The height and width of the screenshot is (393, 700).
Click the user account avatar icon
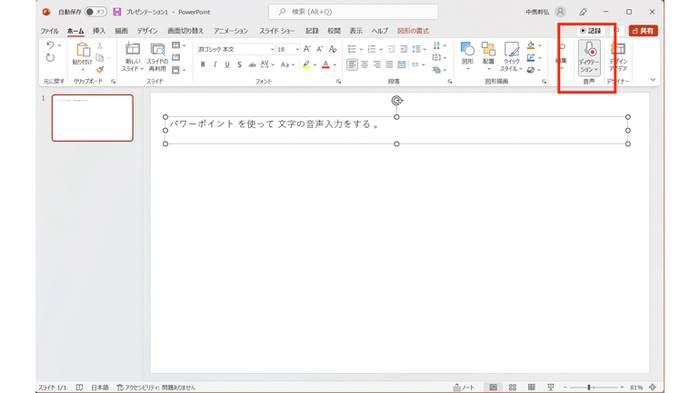click(x=560, y=12)
